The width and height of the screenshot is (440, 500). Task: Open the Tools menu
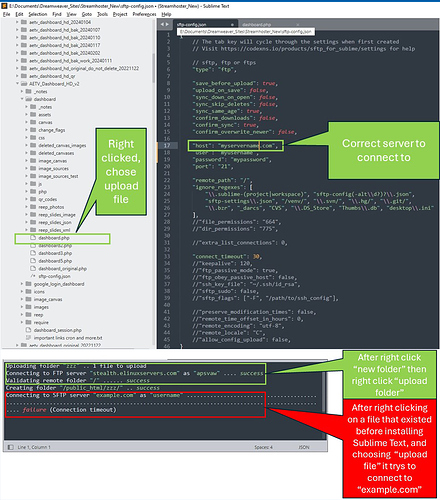click(x=102, y=14)
